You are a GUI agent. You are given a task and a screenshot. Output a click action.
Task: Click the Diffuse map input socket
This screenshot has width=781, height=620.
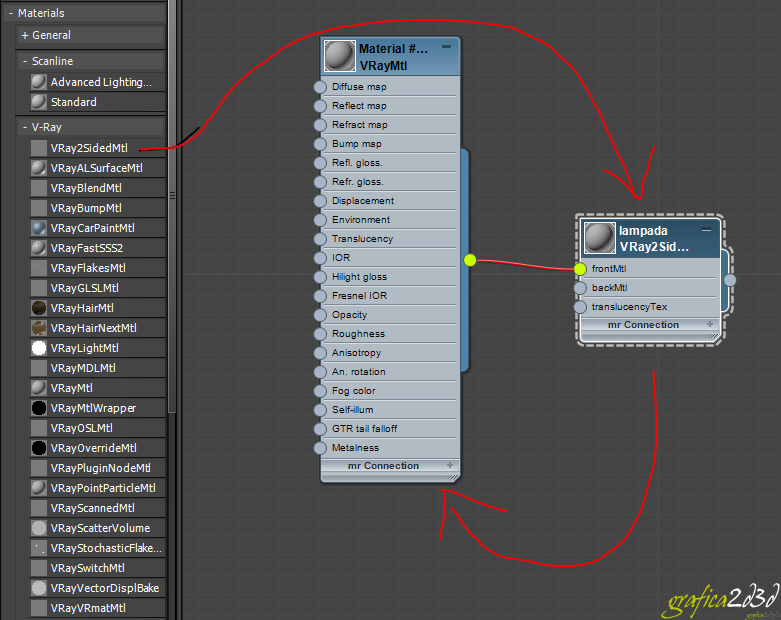click(320, 87)
